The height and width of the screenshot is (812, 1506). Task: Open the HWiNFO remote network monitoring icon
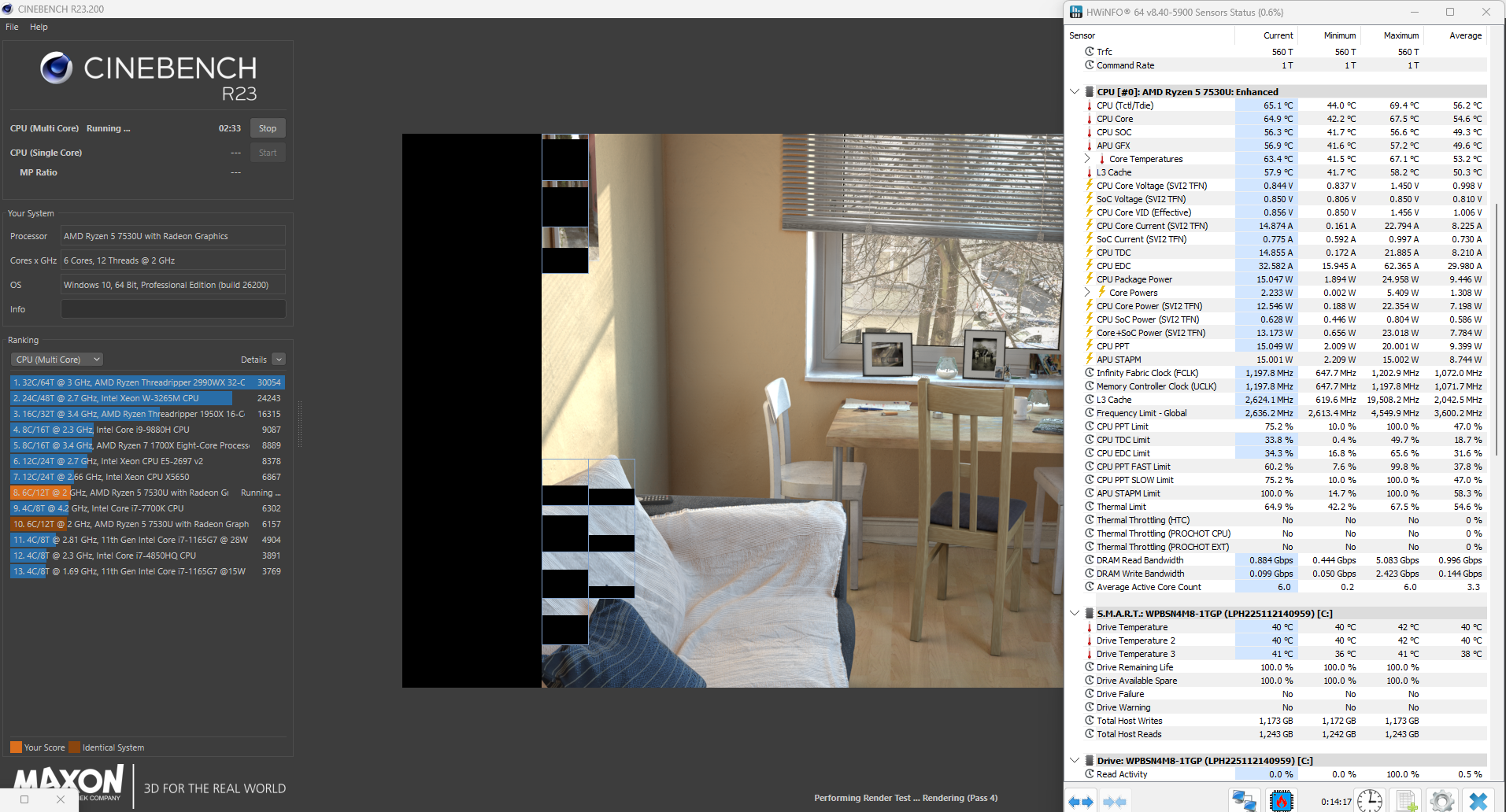1244,801
